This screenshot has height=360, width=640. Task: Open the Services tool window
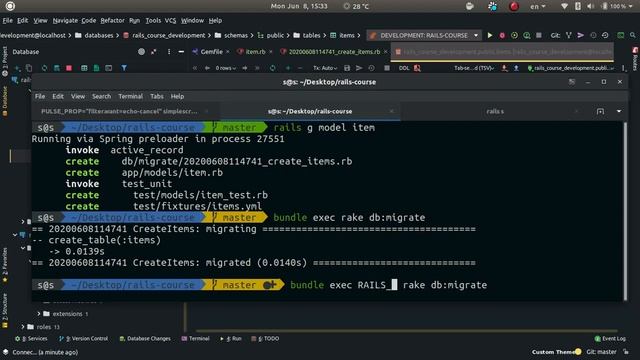[31, 339]
